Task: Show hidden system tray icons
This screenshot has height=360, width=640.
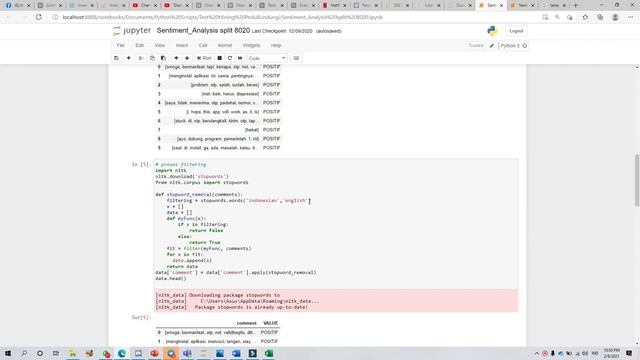Action: (x=536, y=353)
